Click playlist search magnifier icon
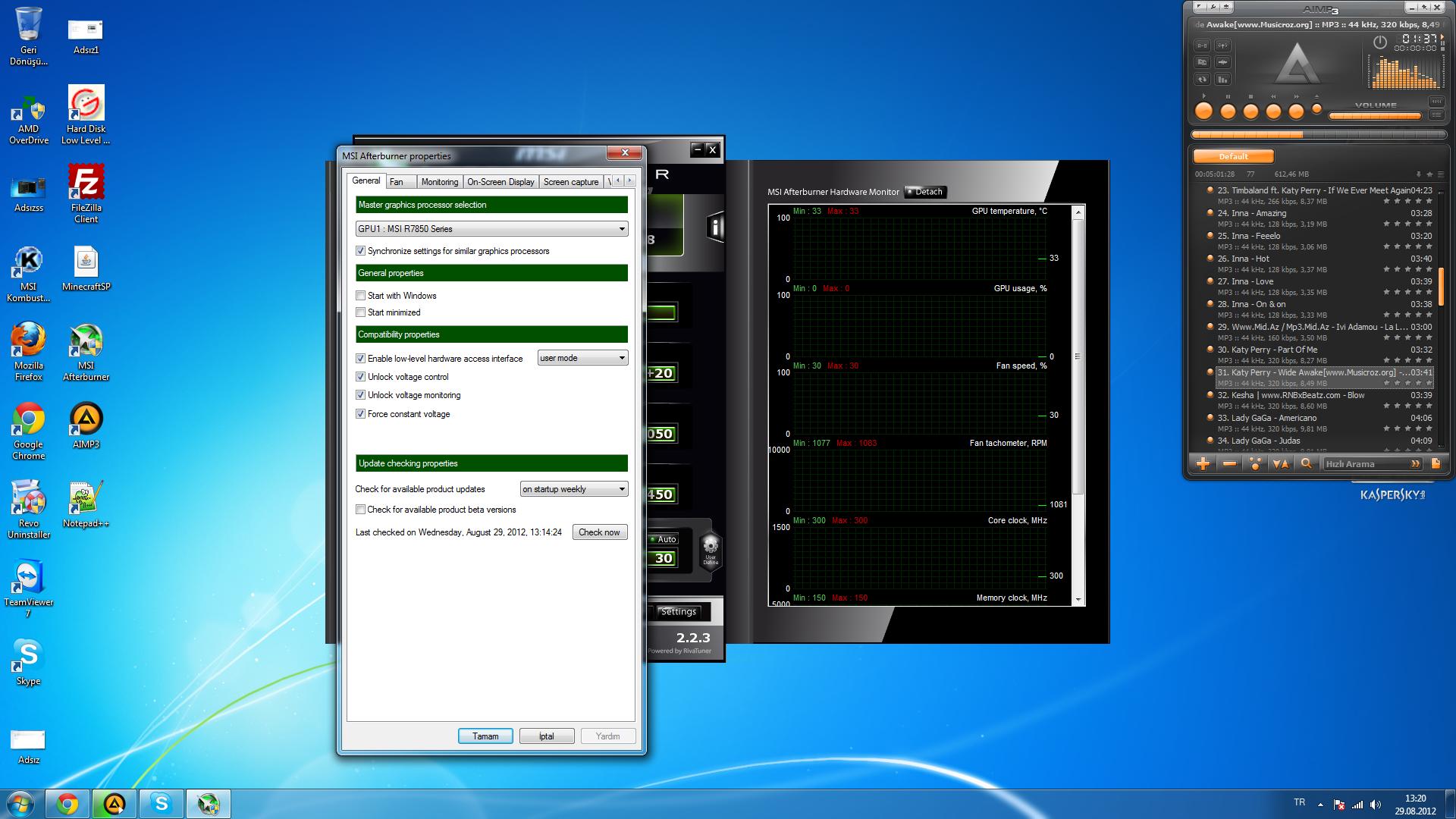1456x819 pixels. point(1307,463)
